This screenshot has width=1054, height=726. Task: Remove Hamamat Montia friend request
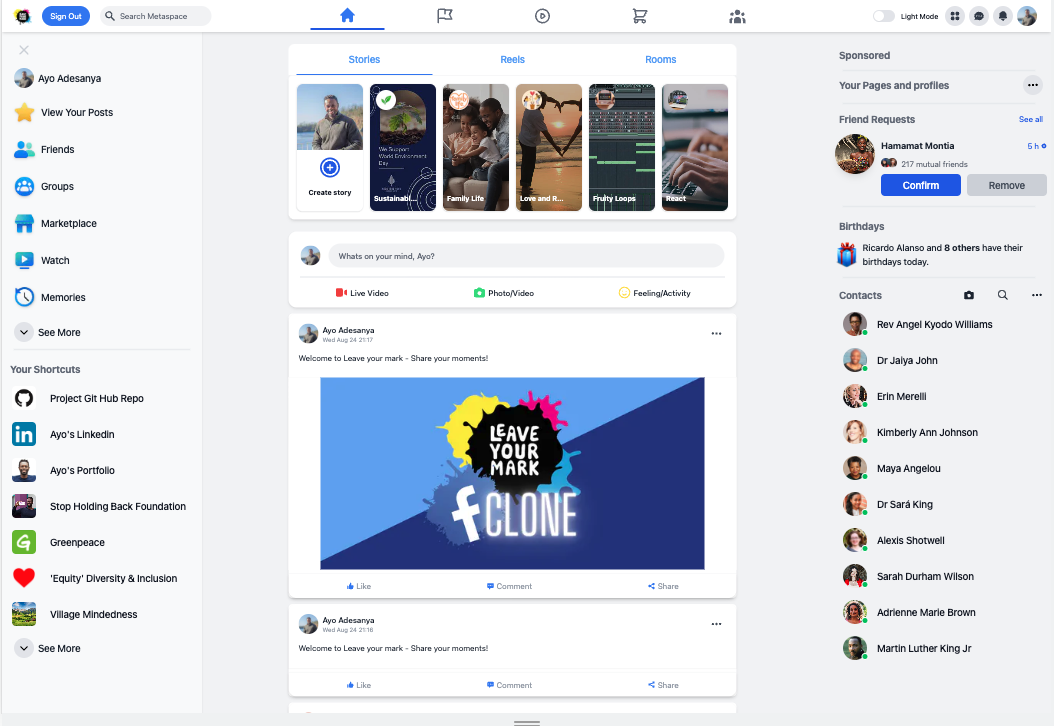pos(1006,186)
